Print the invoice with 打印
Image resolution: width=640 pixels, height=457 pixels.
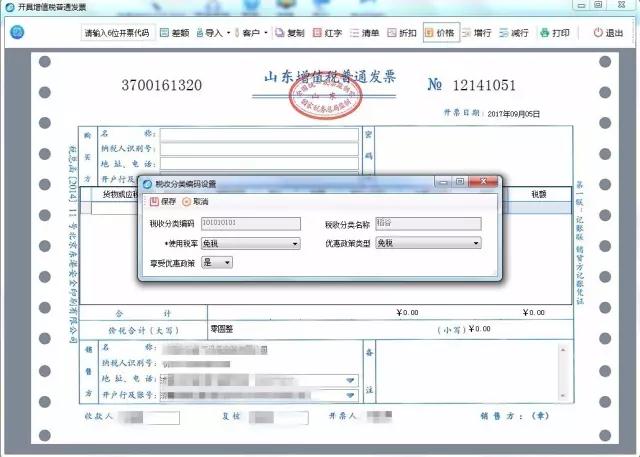(555, 33)
